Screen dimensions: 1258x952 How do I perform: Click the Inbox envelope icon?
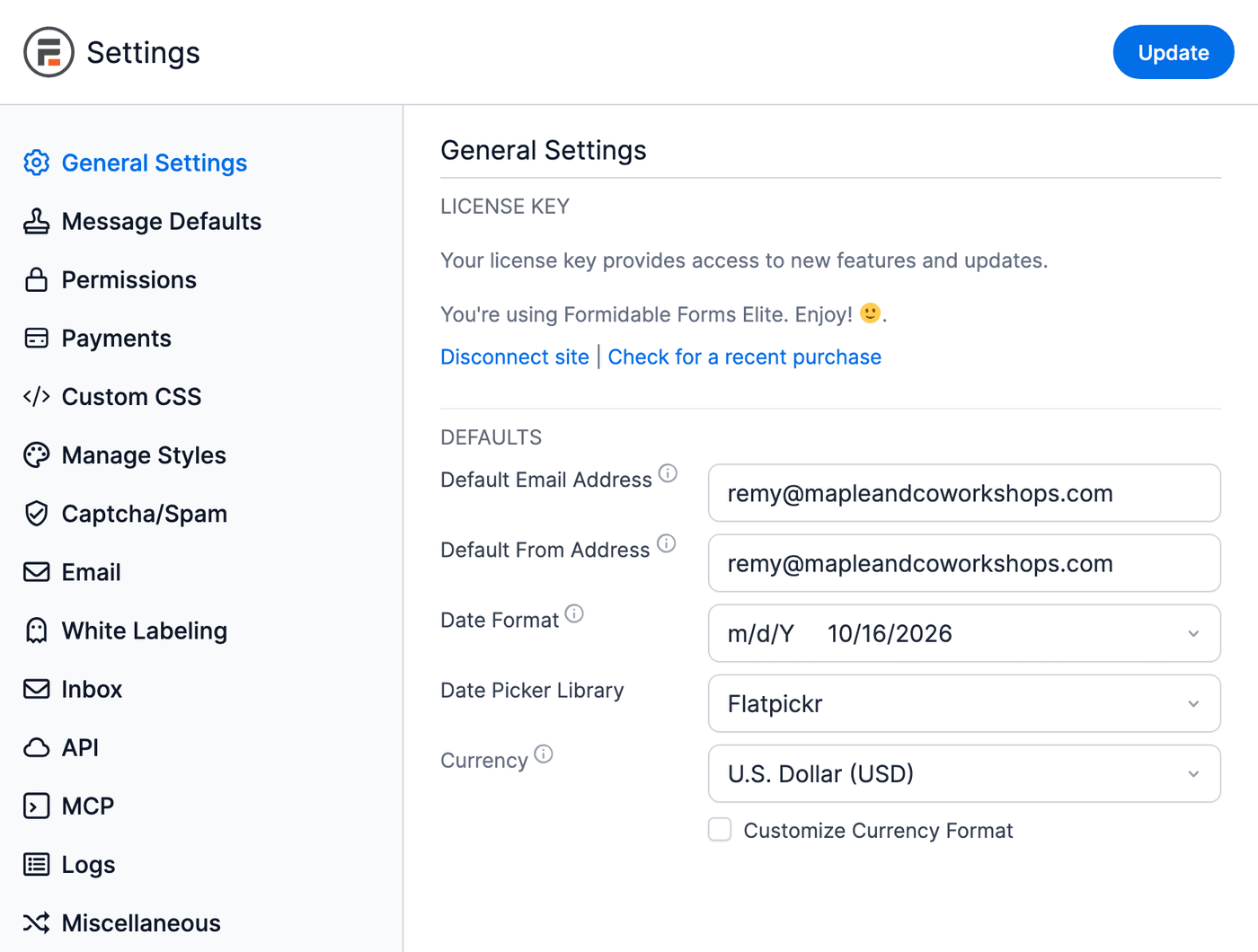click(36, 689)
